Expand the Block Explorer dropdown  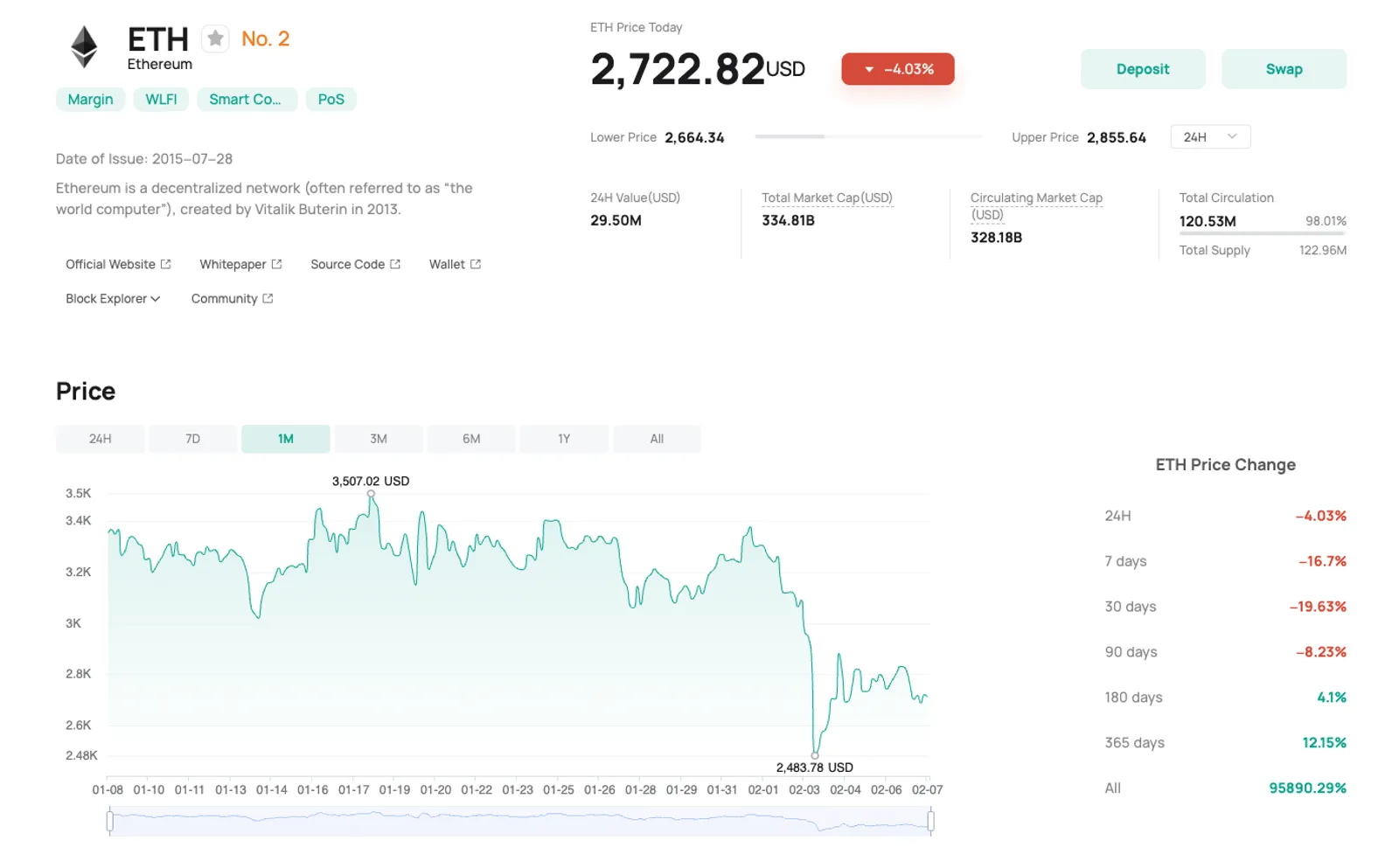tap(113, 298)
